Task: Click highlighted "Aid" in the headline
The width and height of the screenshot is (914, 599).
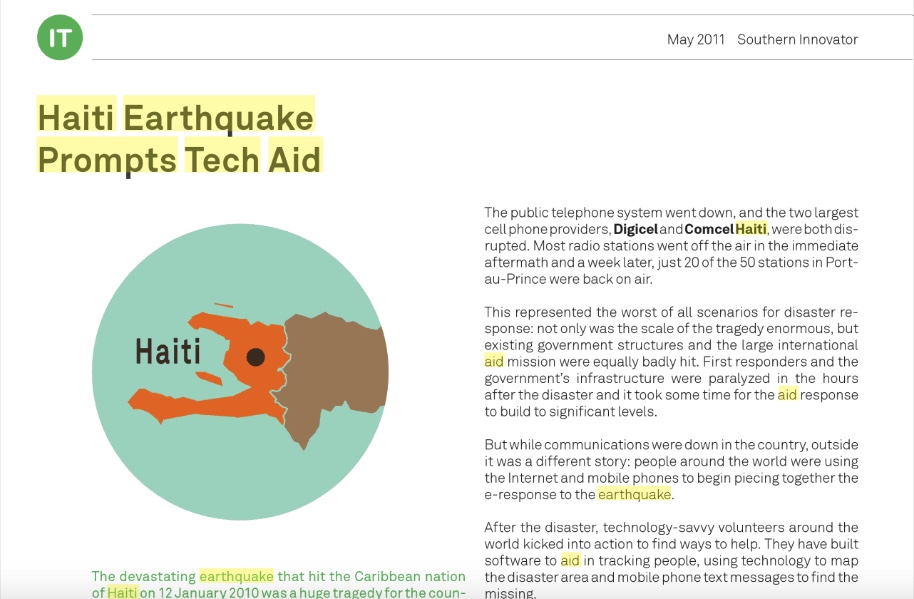Action: [294, 159]
